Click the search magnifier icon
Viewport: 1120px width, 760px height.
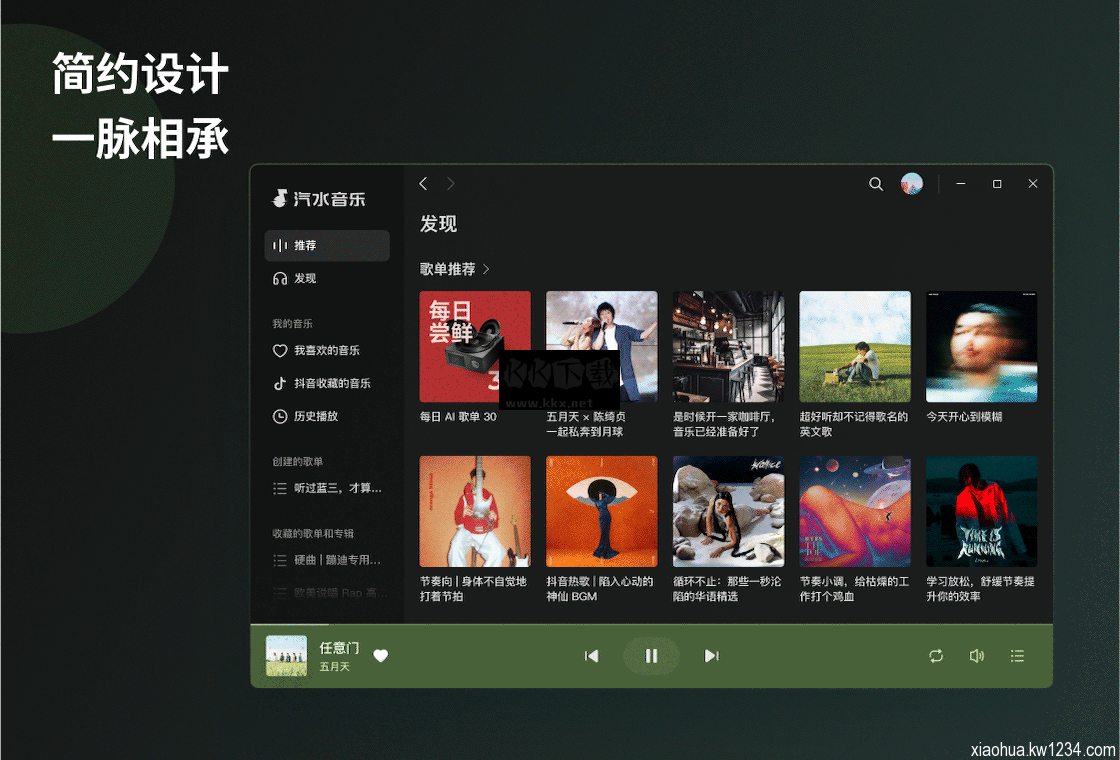coord(876,184)
